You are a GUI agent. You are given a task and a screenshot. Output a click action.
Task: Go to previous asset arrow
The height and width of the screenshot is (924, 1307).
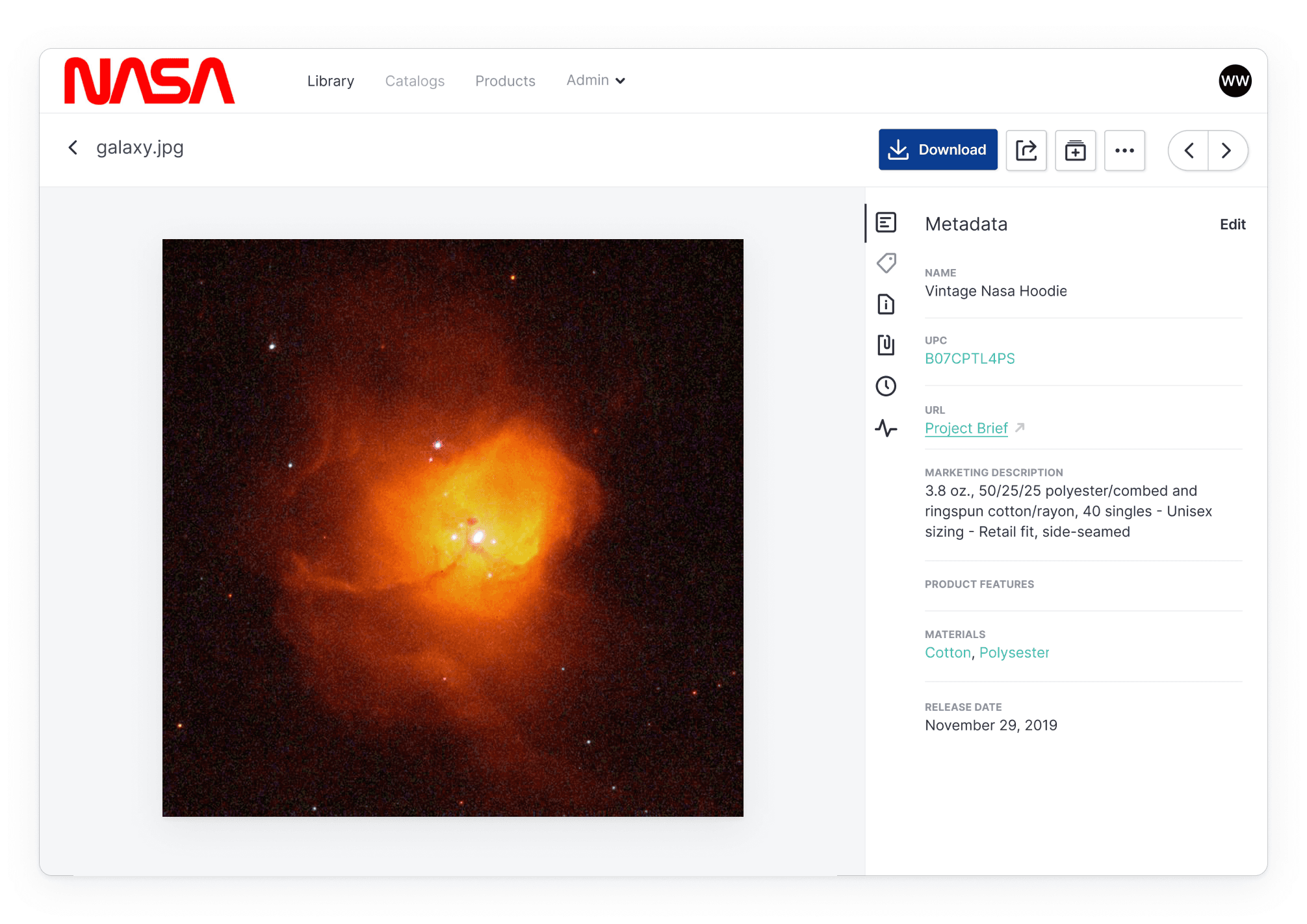1189,150
